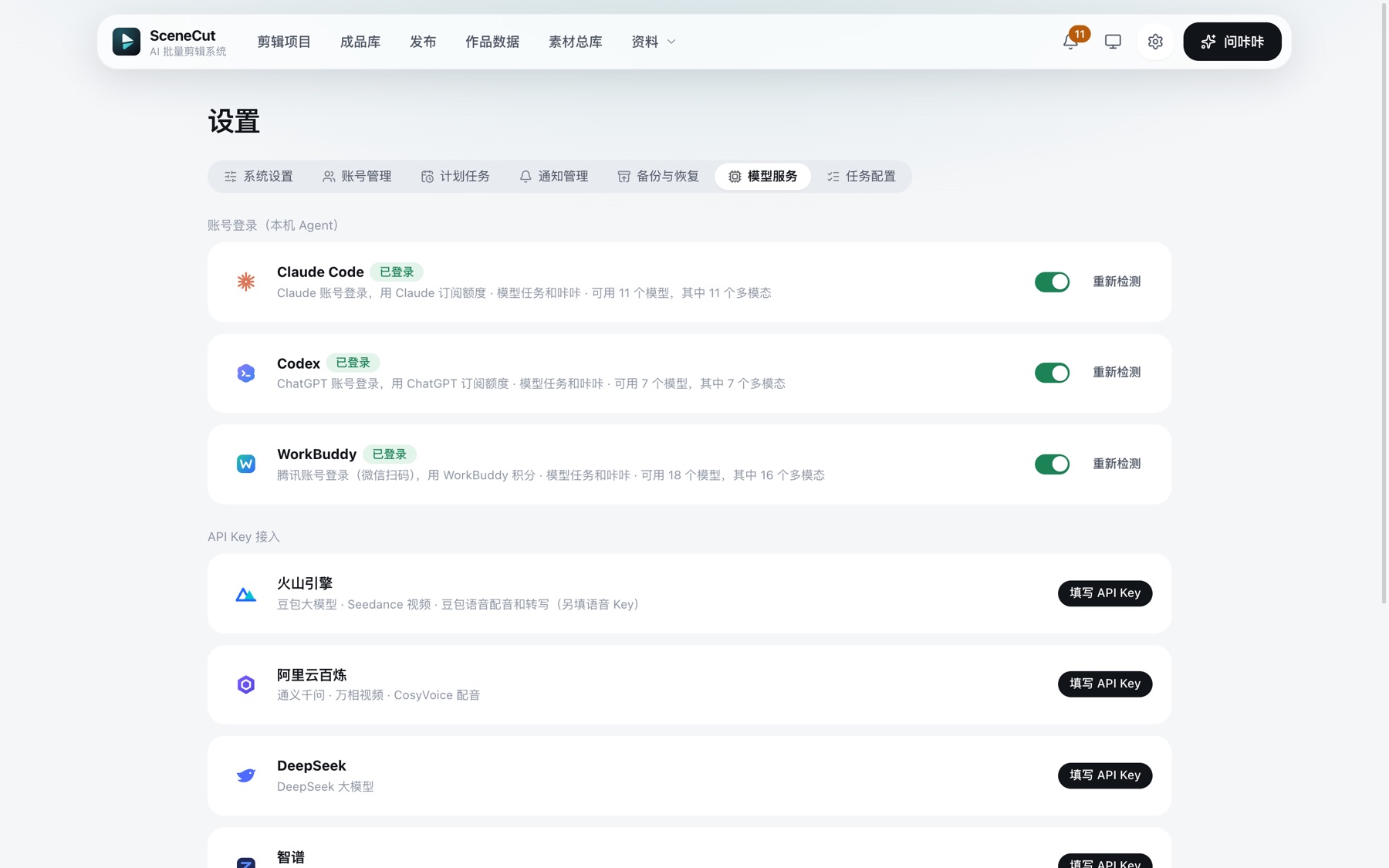The image size is (1389, 868).
Task: Open 剪辑项目 in top navigation
Action: click(x=284, y=42)
